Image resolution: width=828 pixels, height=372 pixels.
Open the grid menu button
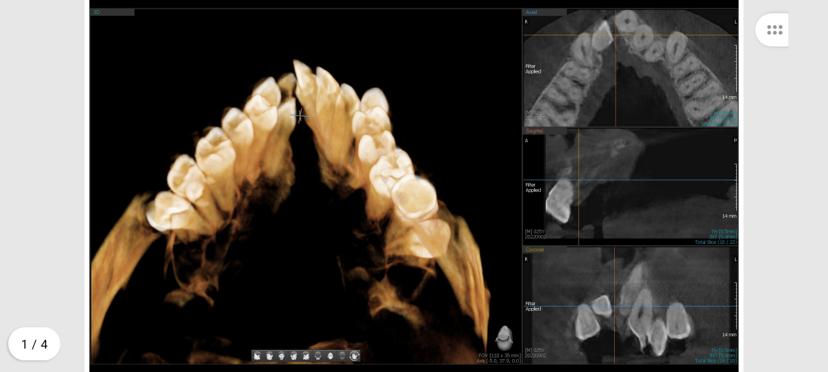[774, 30]
